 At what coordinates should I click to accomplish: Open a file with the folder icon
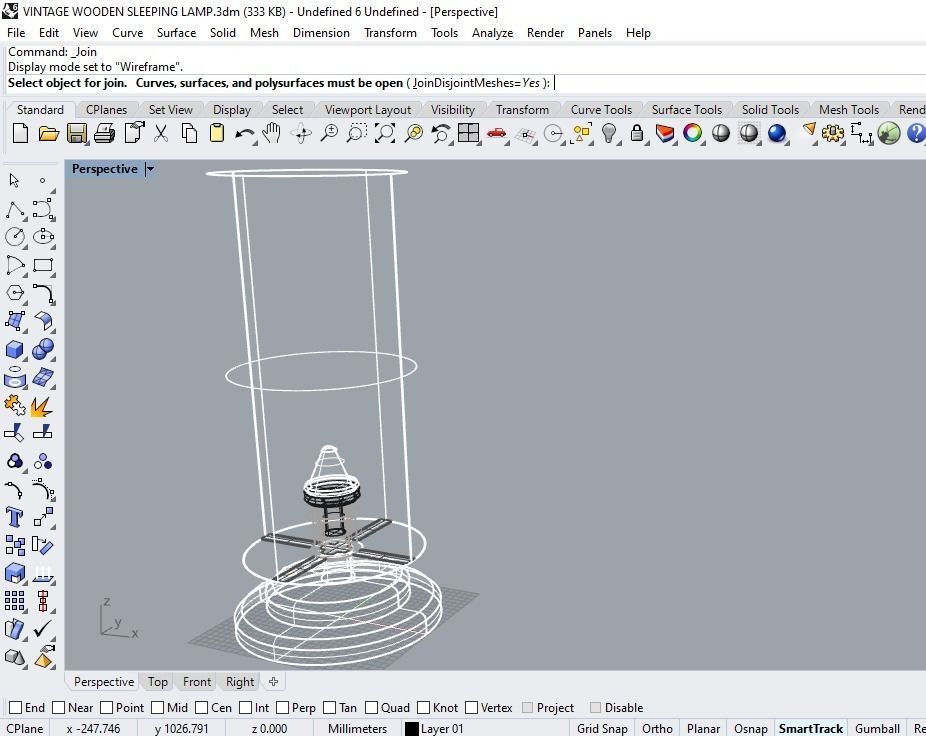point(48,133)
